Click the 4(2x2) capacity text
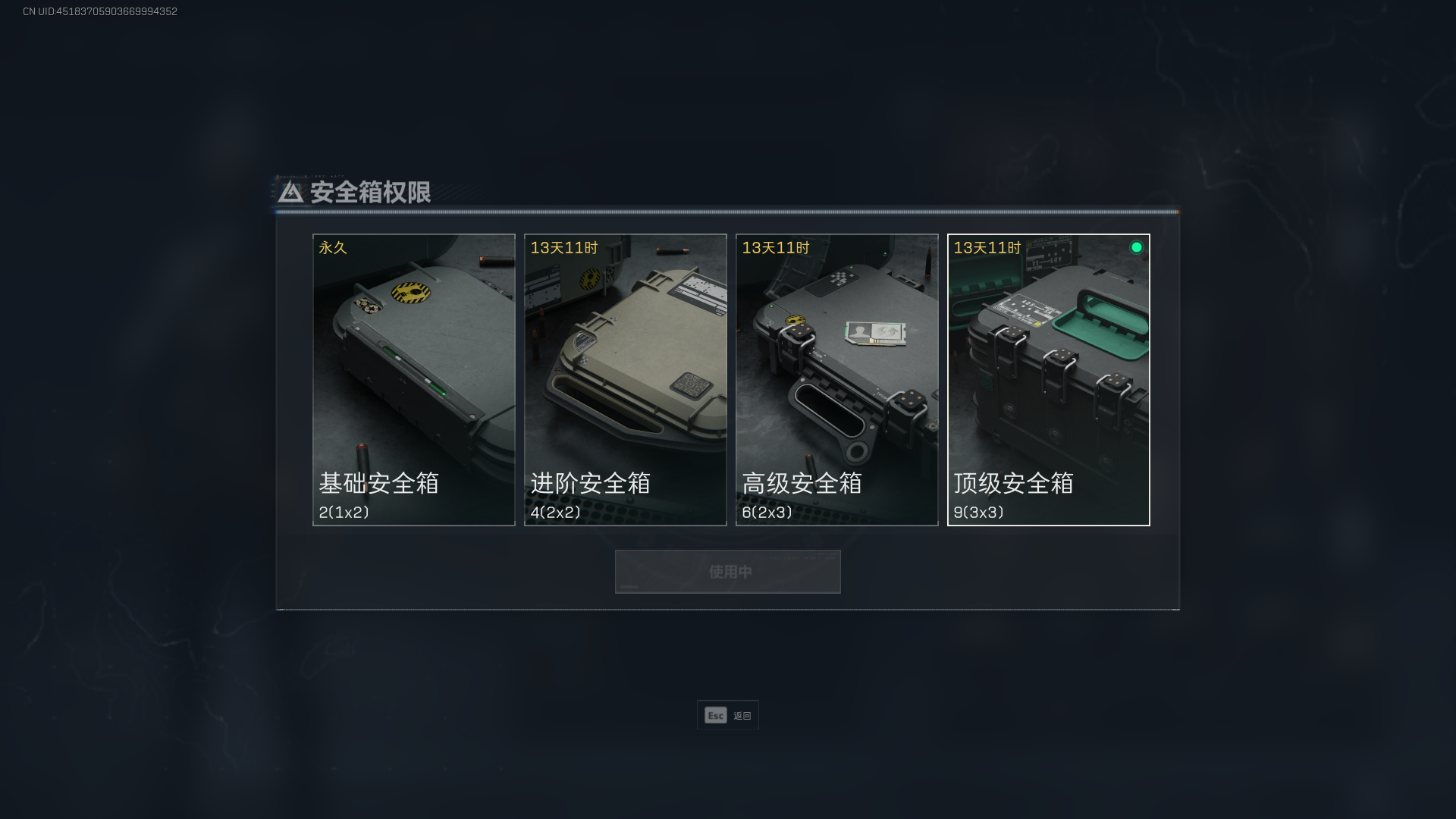Image resolution: width=1456 pixels, height=819 pixels. [556, 513]
